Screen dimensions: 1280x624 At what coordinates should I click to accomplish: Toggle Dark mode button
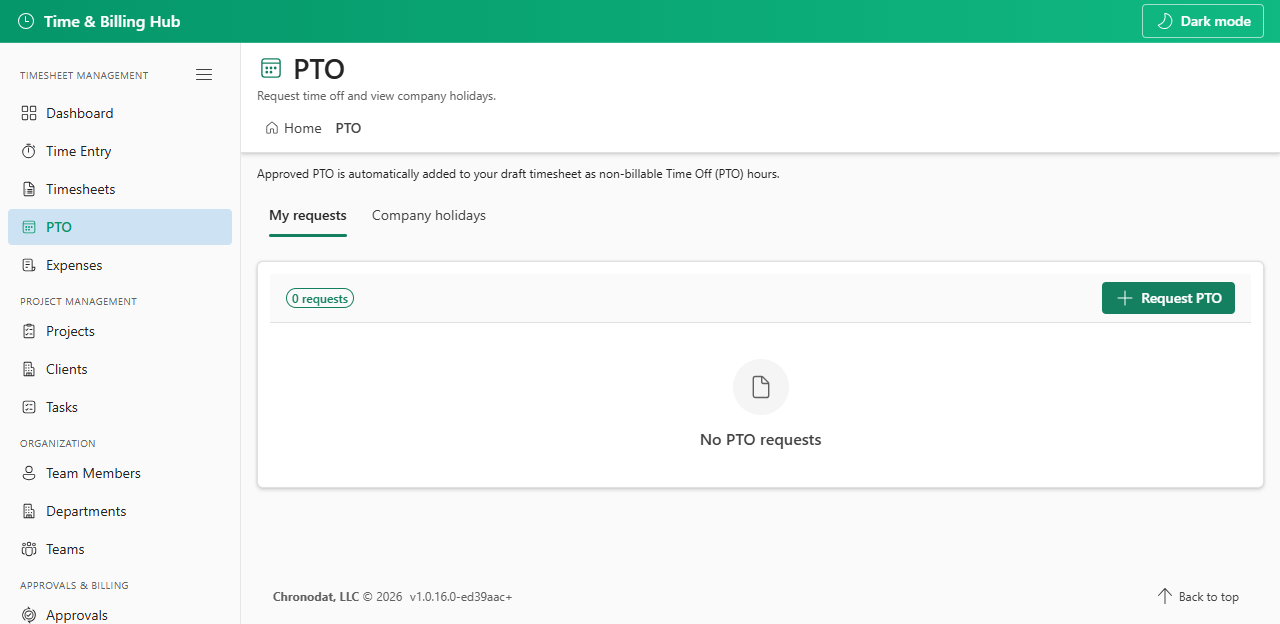1203,21
